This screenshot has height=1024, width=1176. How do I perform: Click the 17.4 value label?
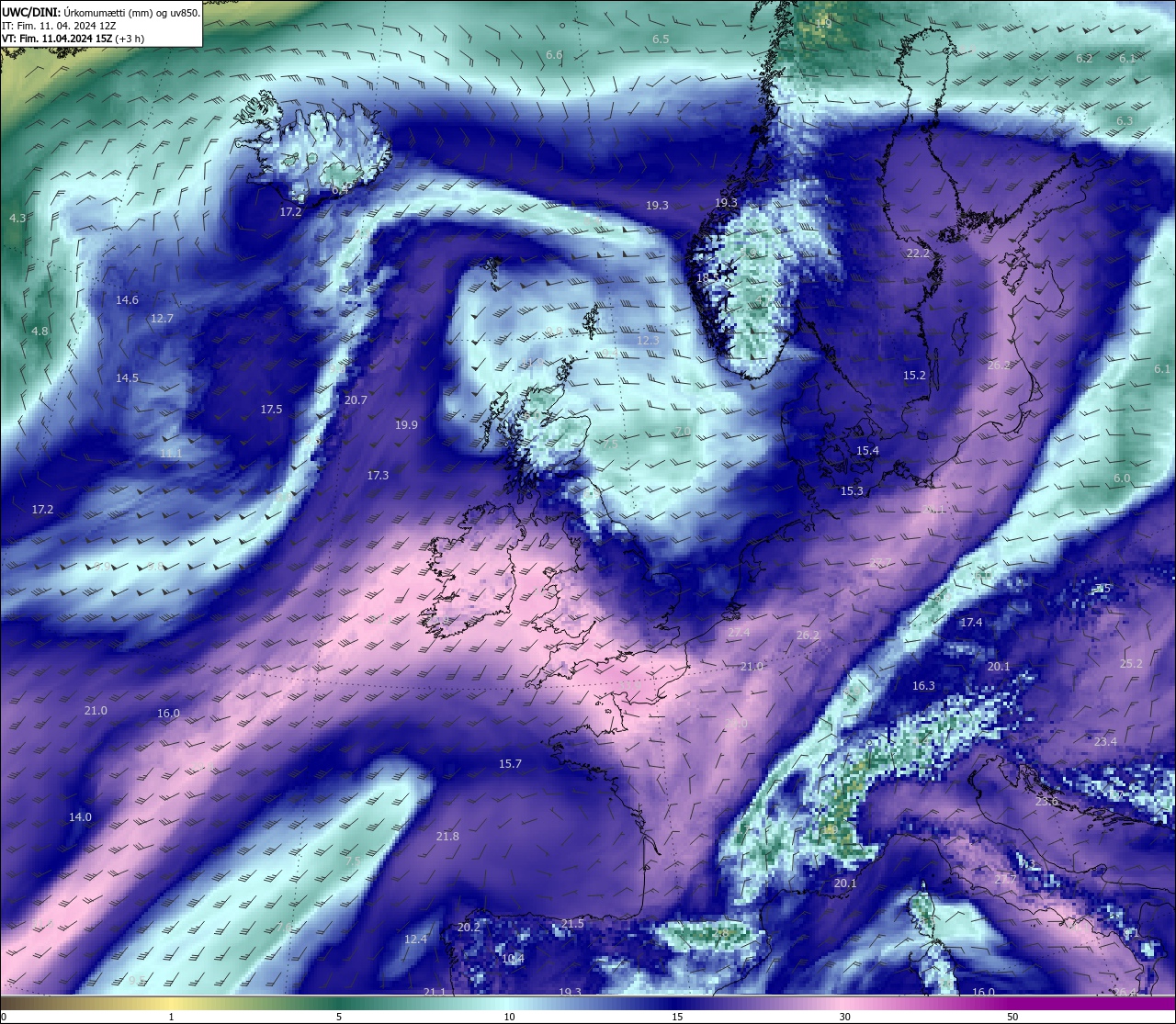pos(971,622)
